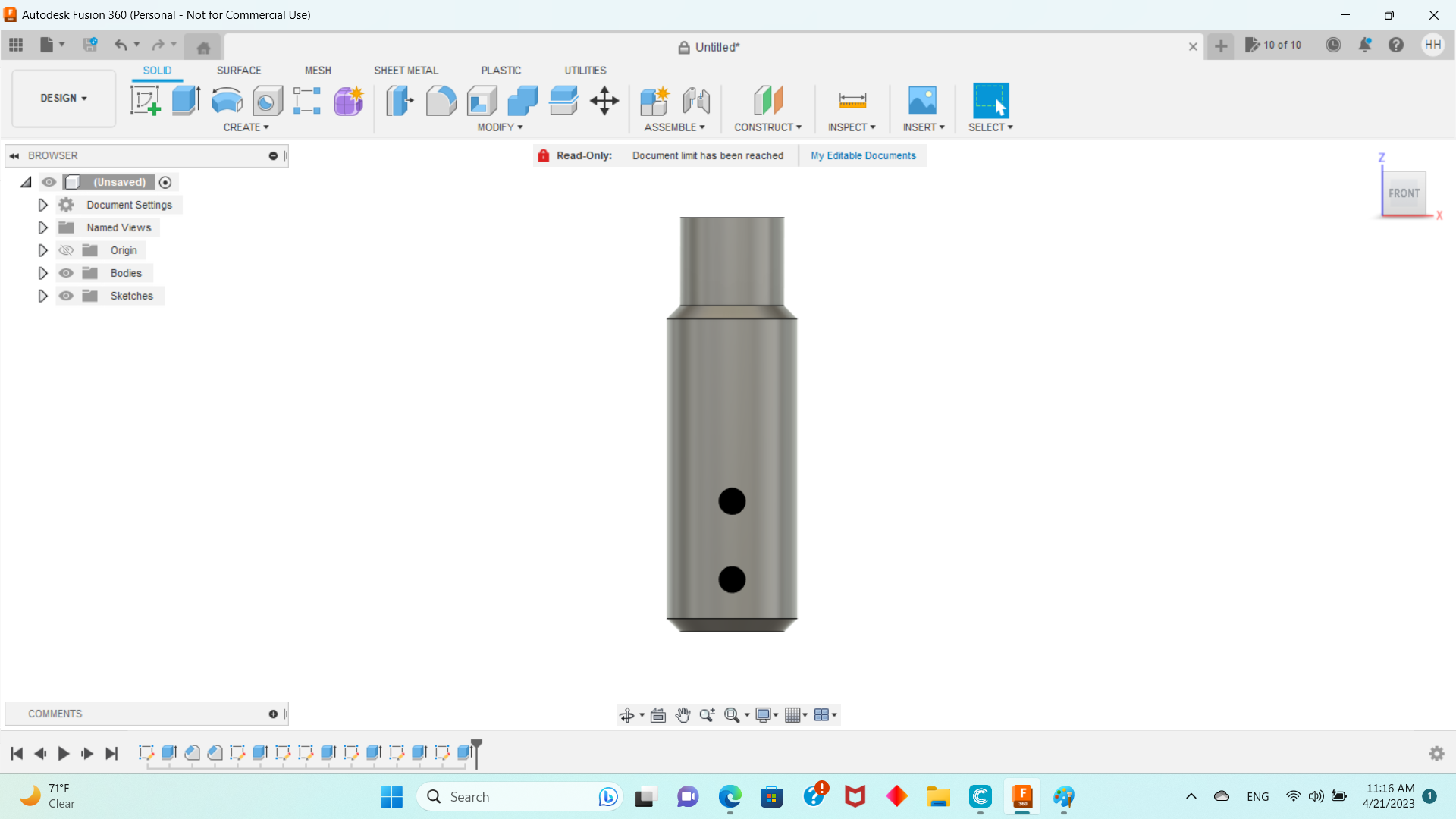Screen dimensions: 1456x819
Task: Click the FRONT face of ViewCube
Action: tap(1404, 193)
